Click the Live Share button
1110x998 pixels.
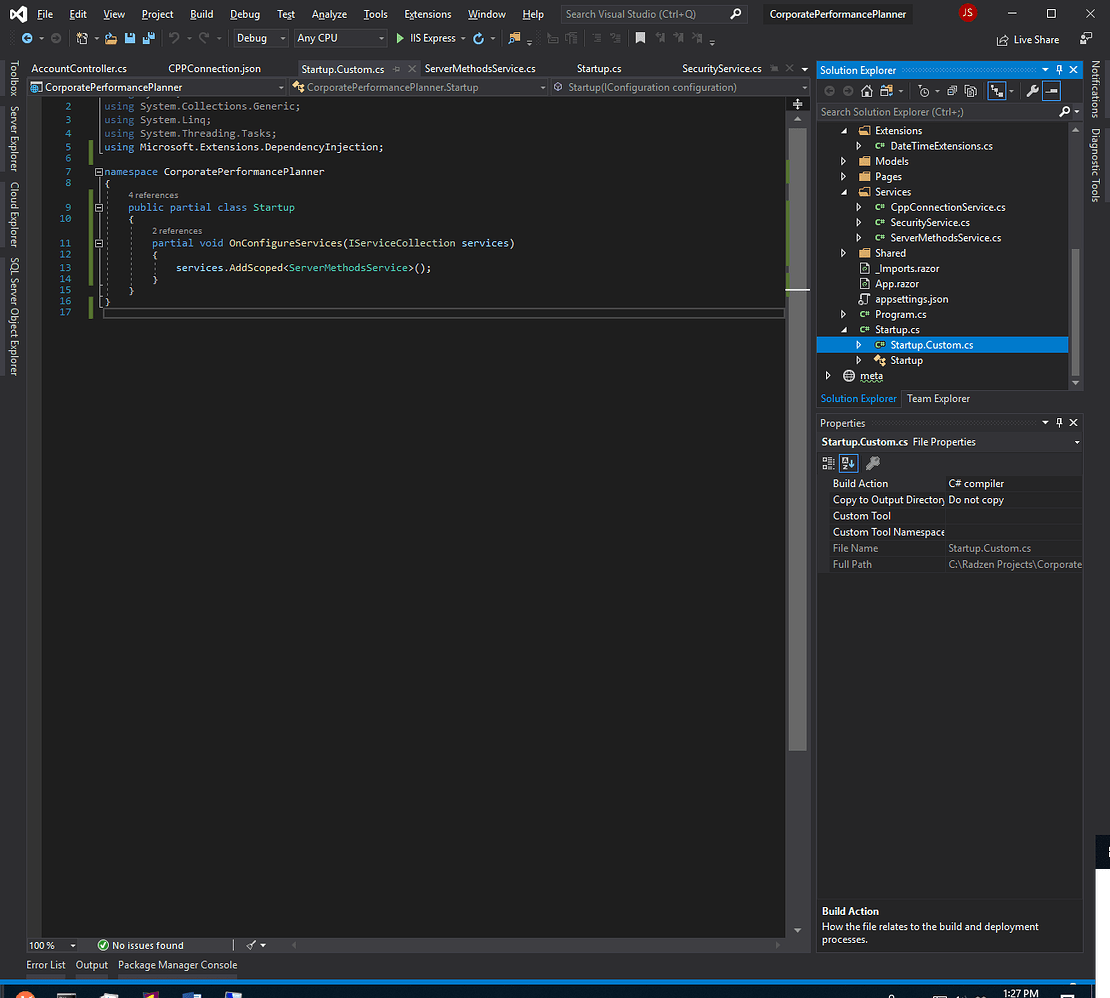pos(1028,40)
